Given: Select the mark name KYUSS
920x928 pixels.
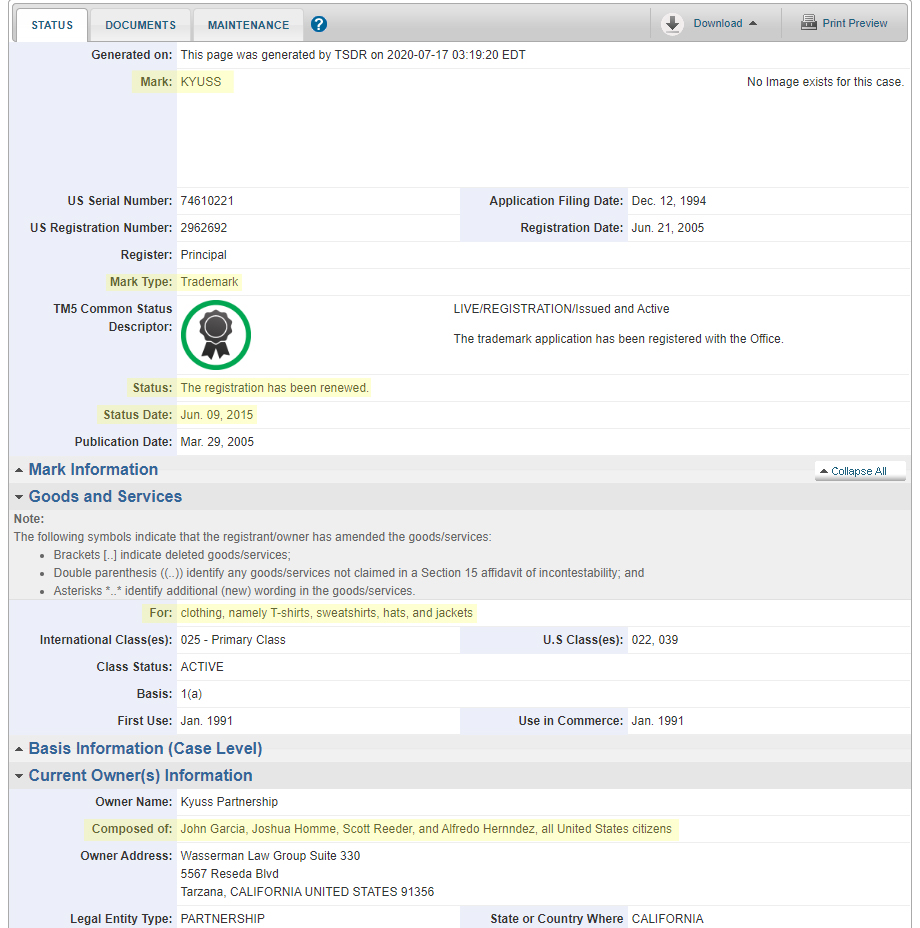Looking at the screenshot, I should 201,82.
